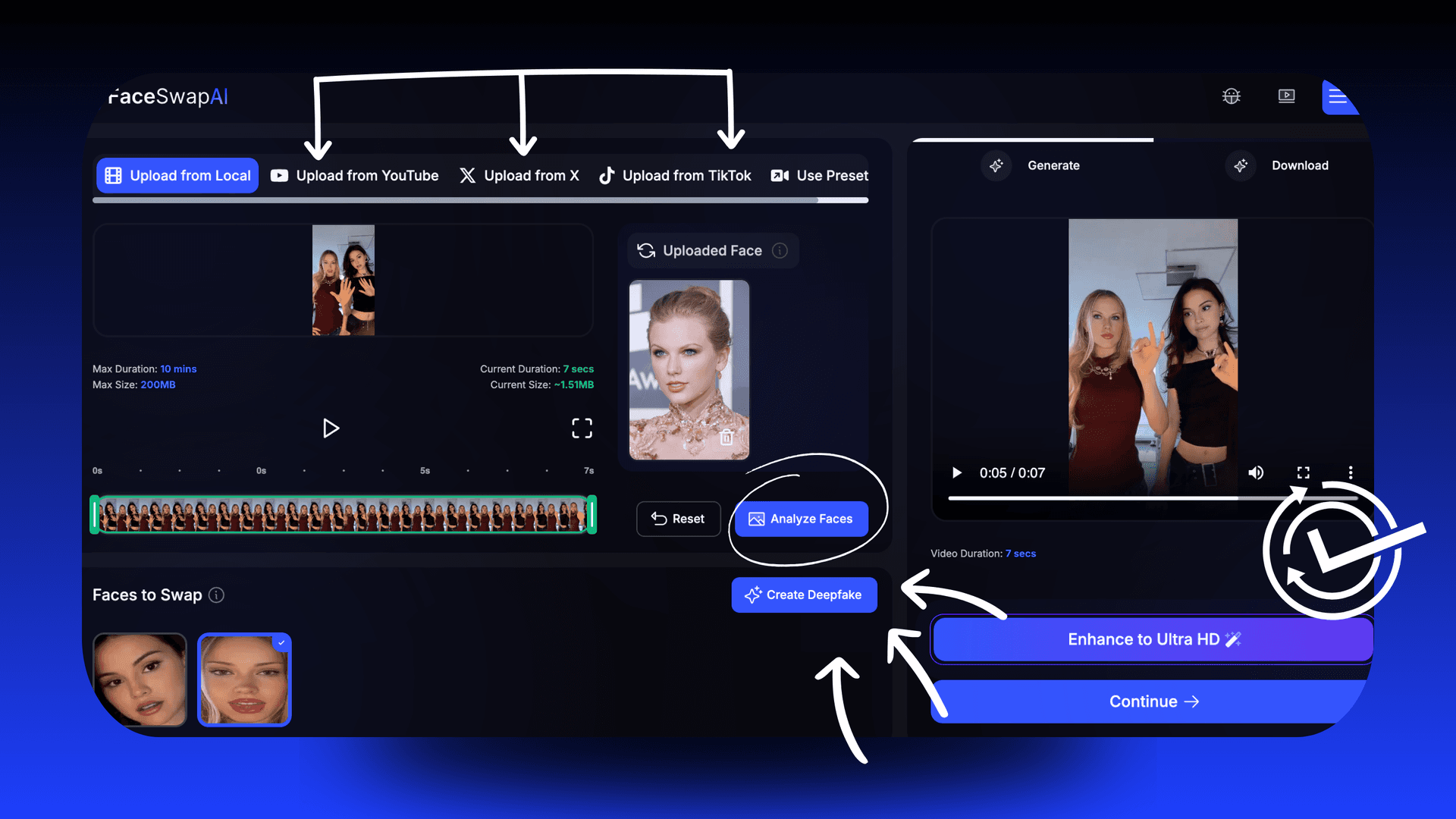Open the hamburger menu icon

1338,97
